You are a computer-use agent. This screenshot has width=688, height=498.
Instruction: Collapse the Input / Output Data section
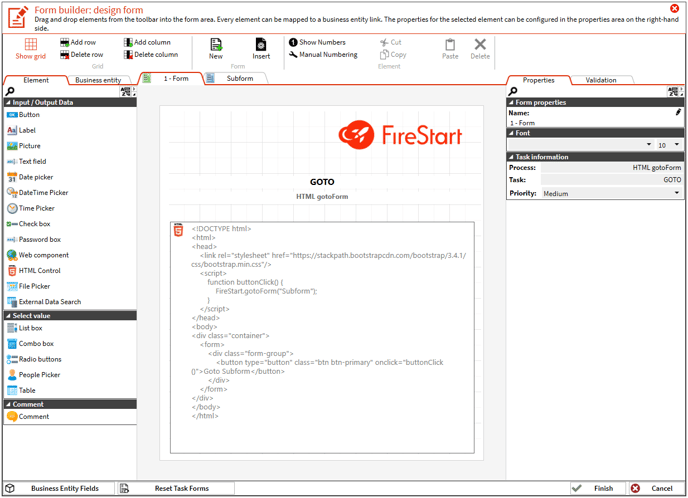click(x=70, y=102)
